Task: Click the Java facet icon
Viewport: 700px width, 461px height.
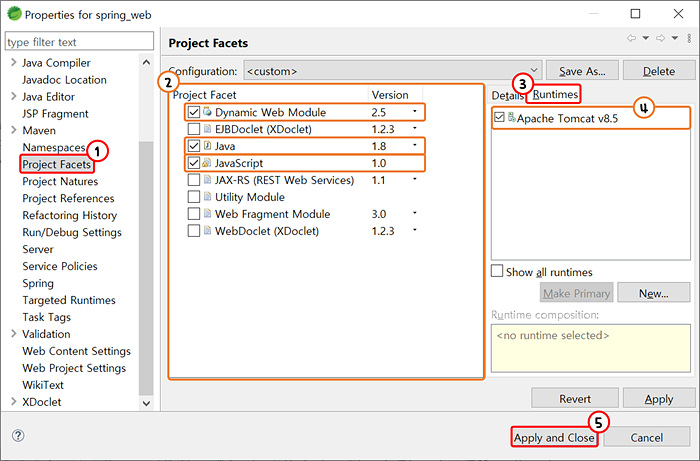Action: point(207,145)
